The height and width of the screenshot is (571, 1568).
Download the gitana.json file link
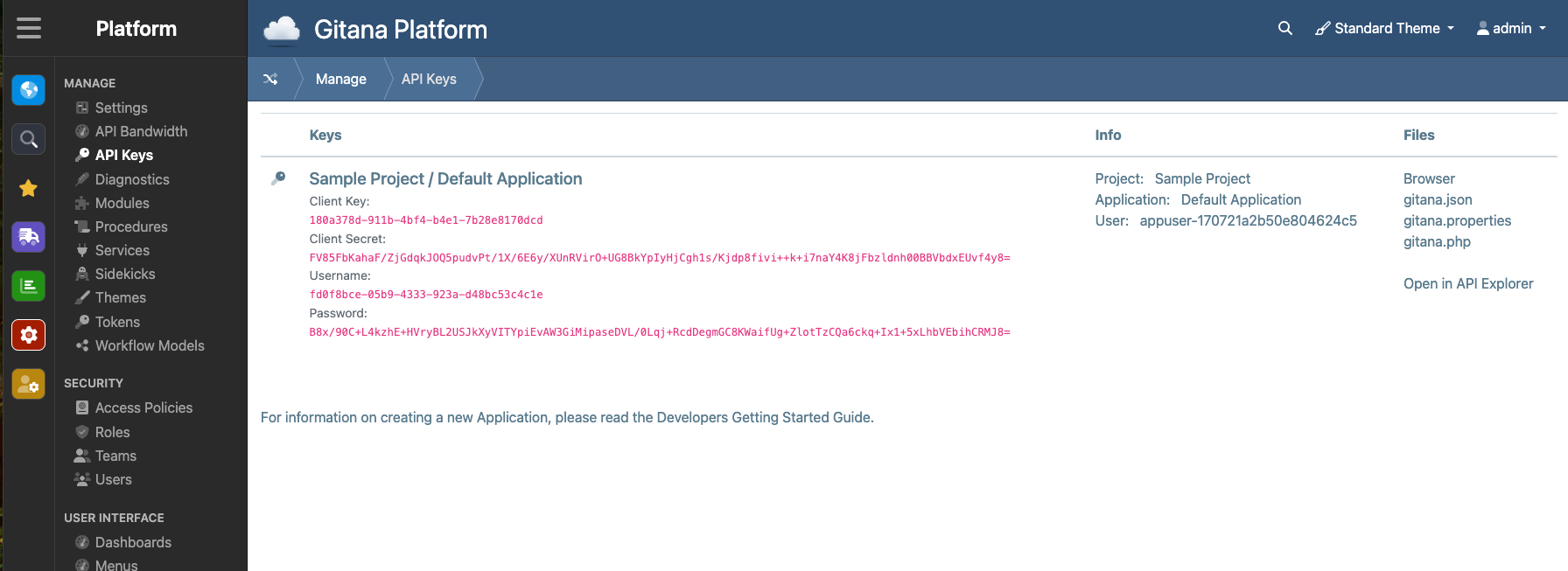(1438, 199)
